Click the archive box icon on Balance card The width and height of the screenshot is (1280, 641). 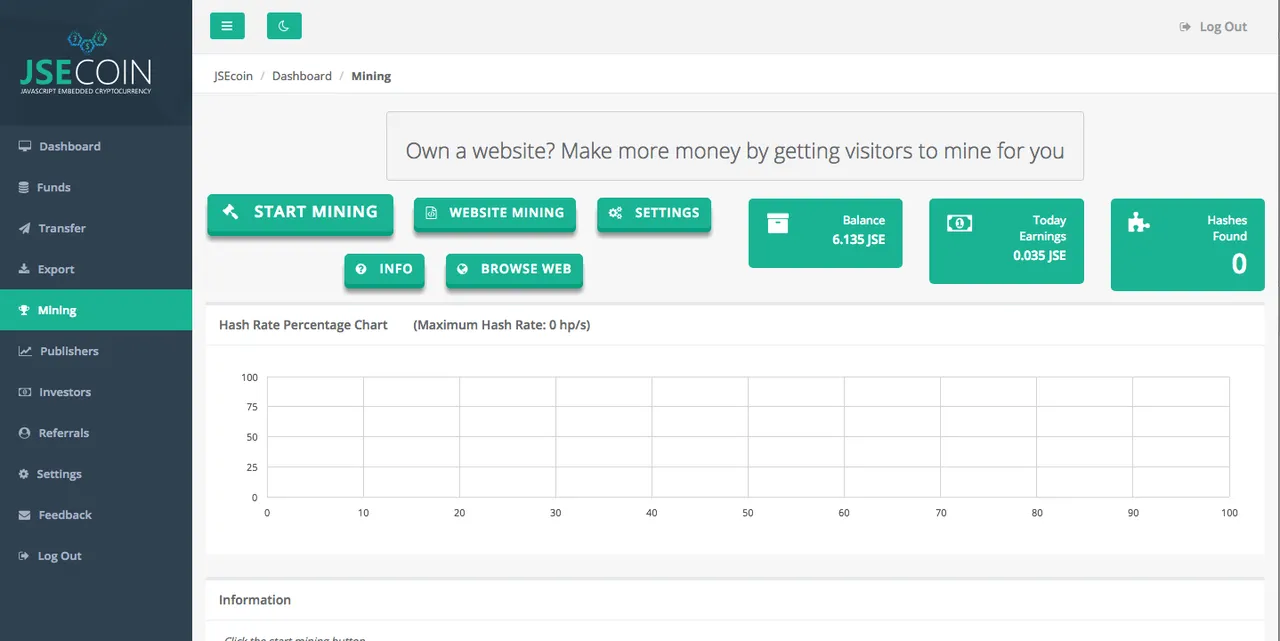(x=778, y=223)
